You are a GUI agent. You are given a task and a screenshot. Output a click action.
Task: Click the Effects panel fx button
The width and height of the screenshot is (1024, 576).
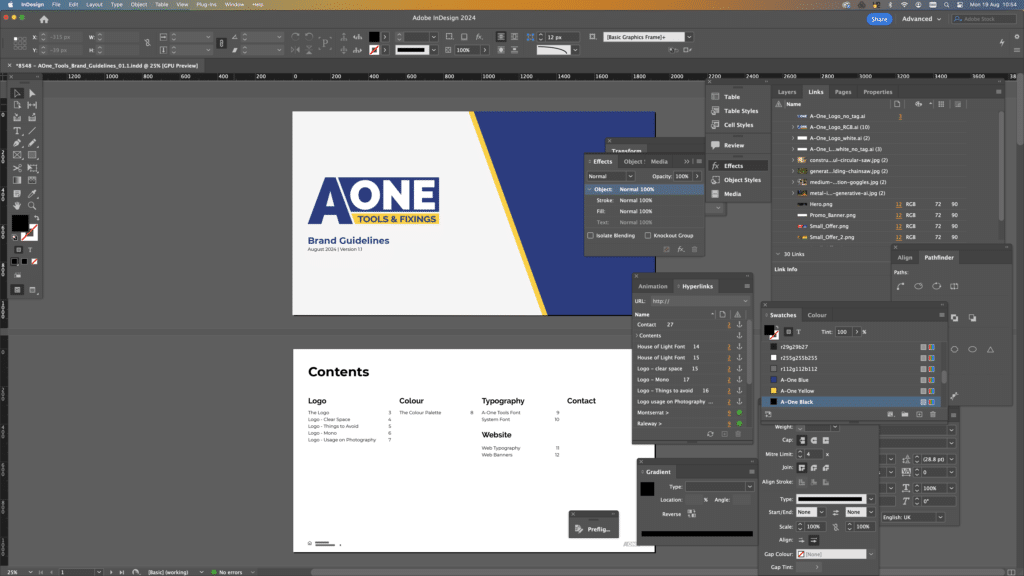pyautogui.click(x=680, y=249)
